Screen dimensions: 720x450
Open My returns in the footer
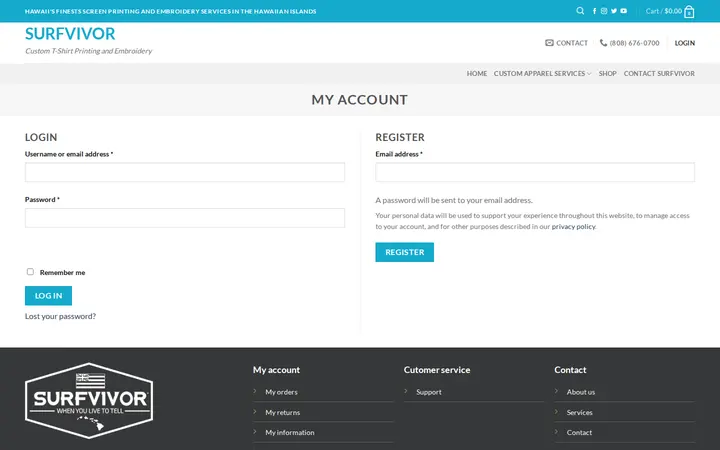[x=282, y=412]
